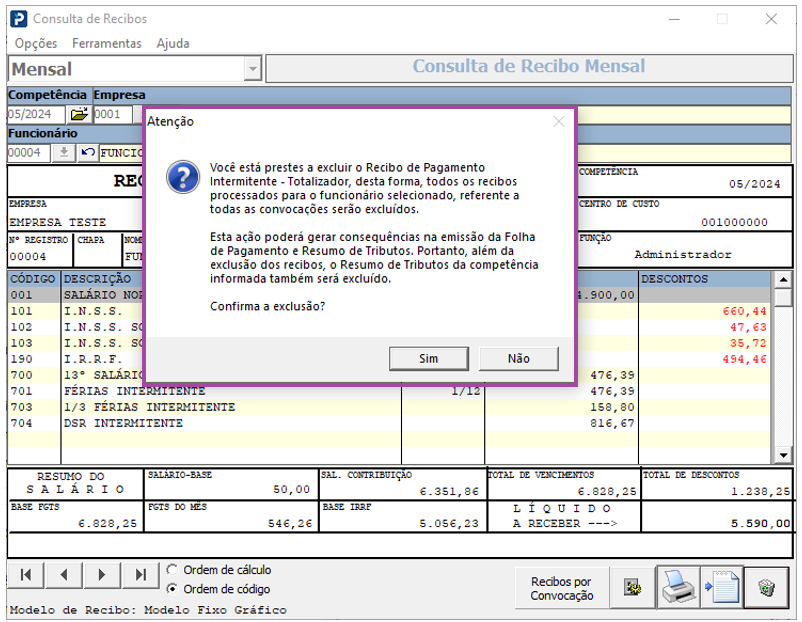Image resolution: width=802 pixels, height=622 pixels.
Task: Click the scroll down arrow of the receipt table
Action: click(x=783, y=455)
